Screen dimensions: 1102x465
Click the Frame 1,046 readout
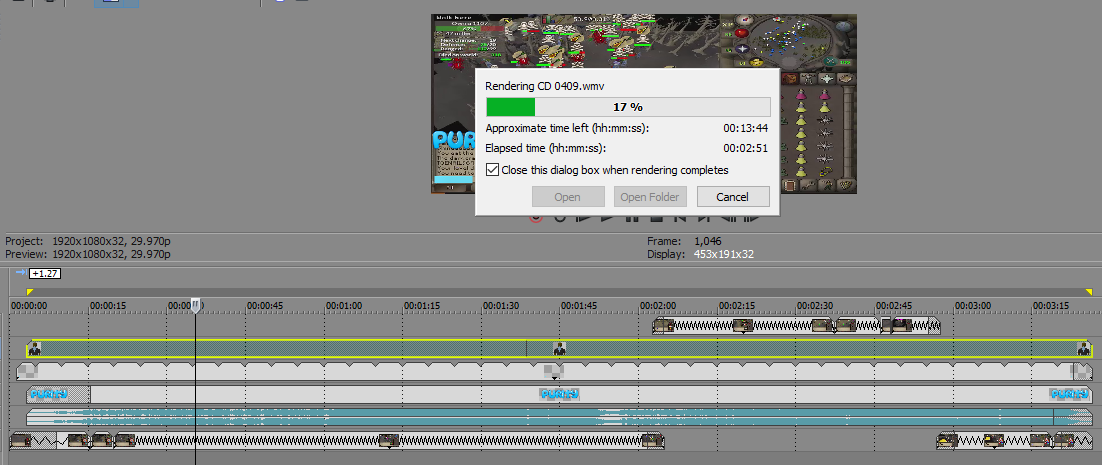pyautogui.click(x=685, y=241)
